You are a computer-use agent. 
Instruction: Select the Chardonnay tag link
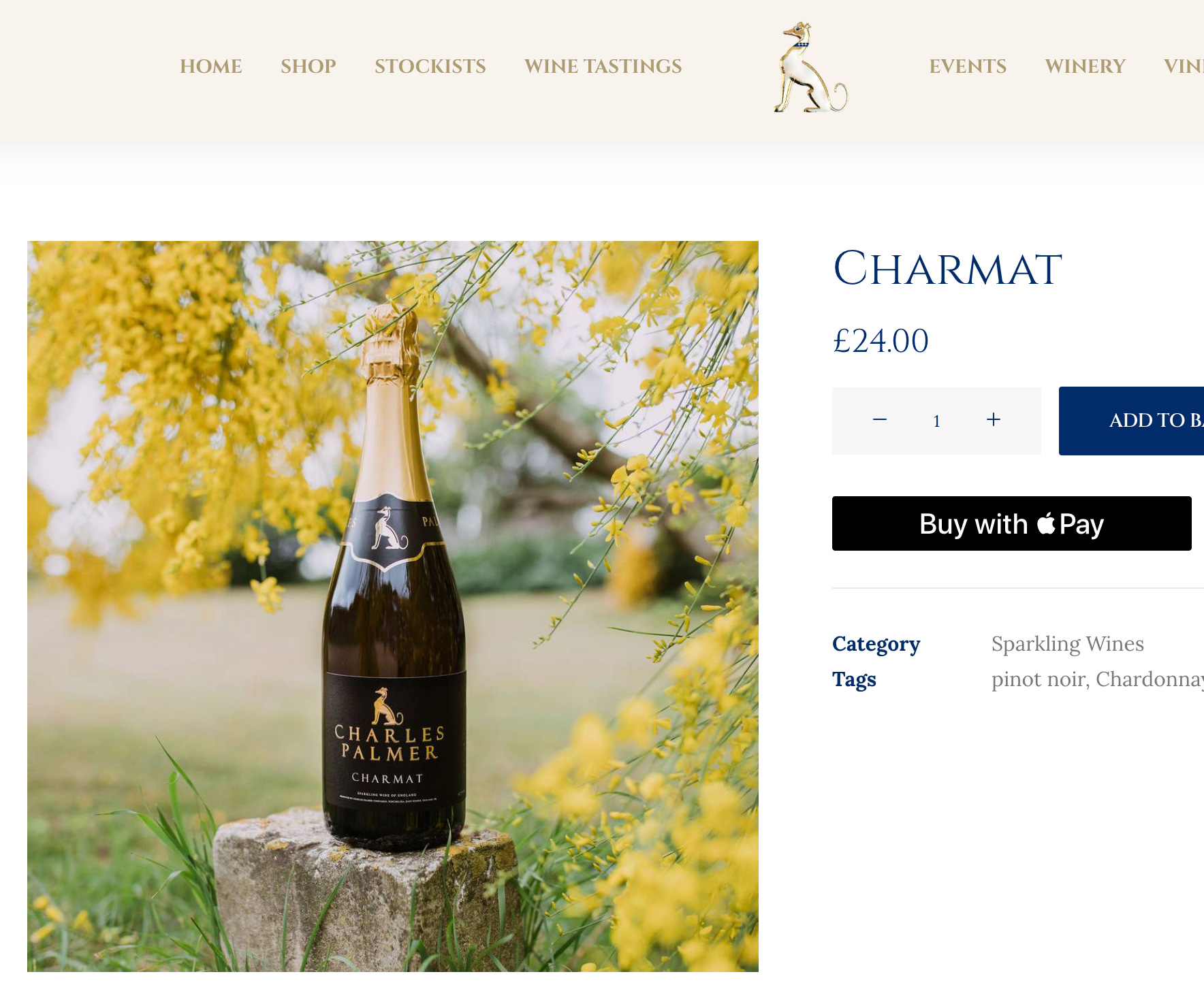click(x=1150, y=679)
